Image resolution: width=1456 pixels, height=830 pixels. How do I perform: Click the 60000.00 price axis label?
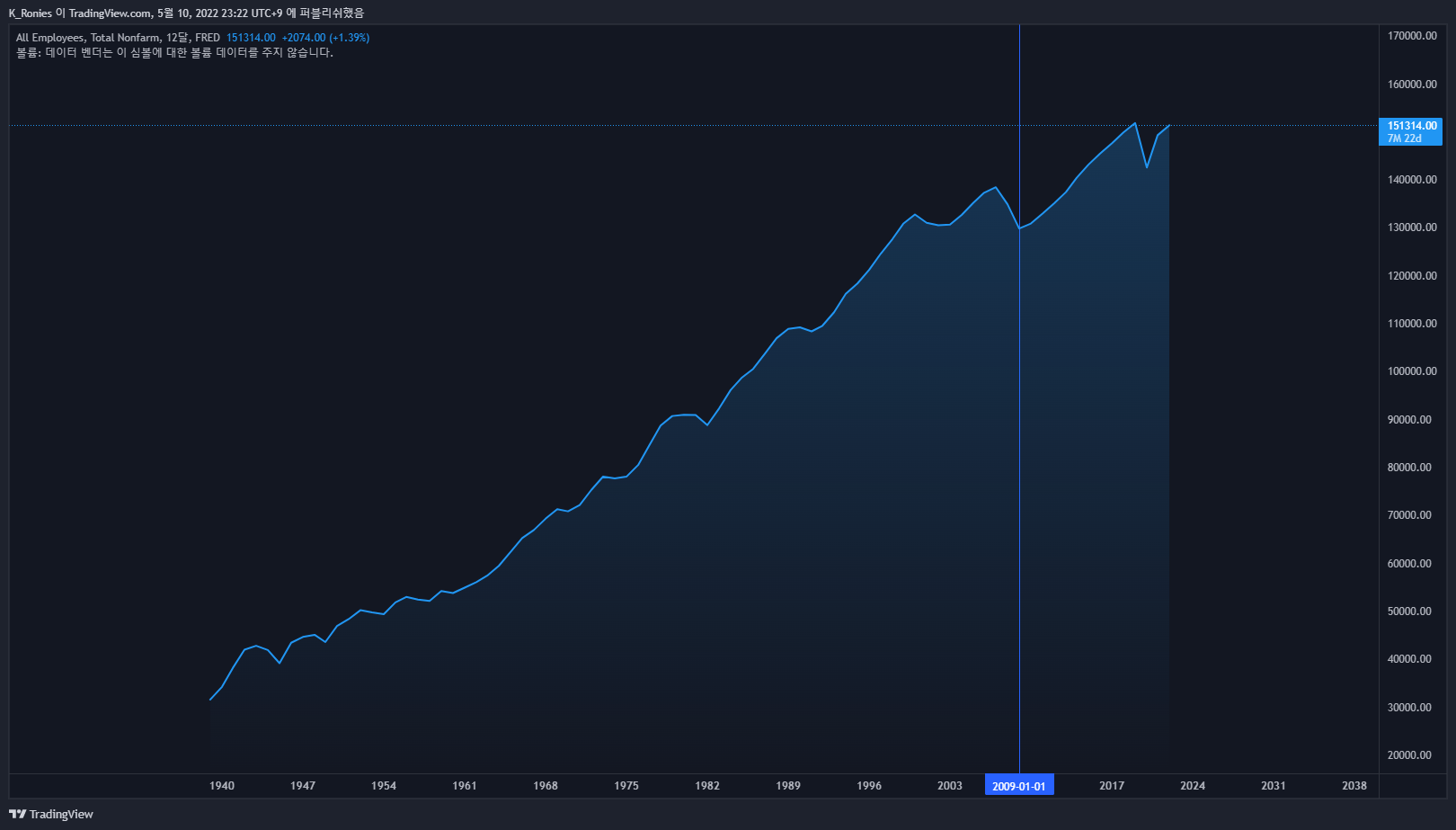click(1409, 564)
